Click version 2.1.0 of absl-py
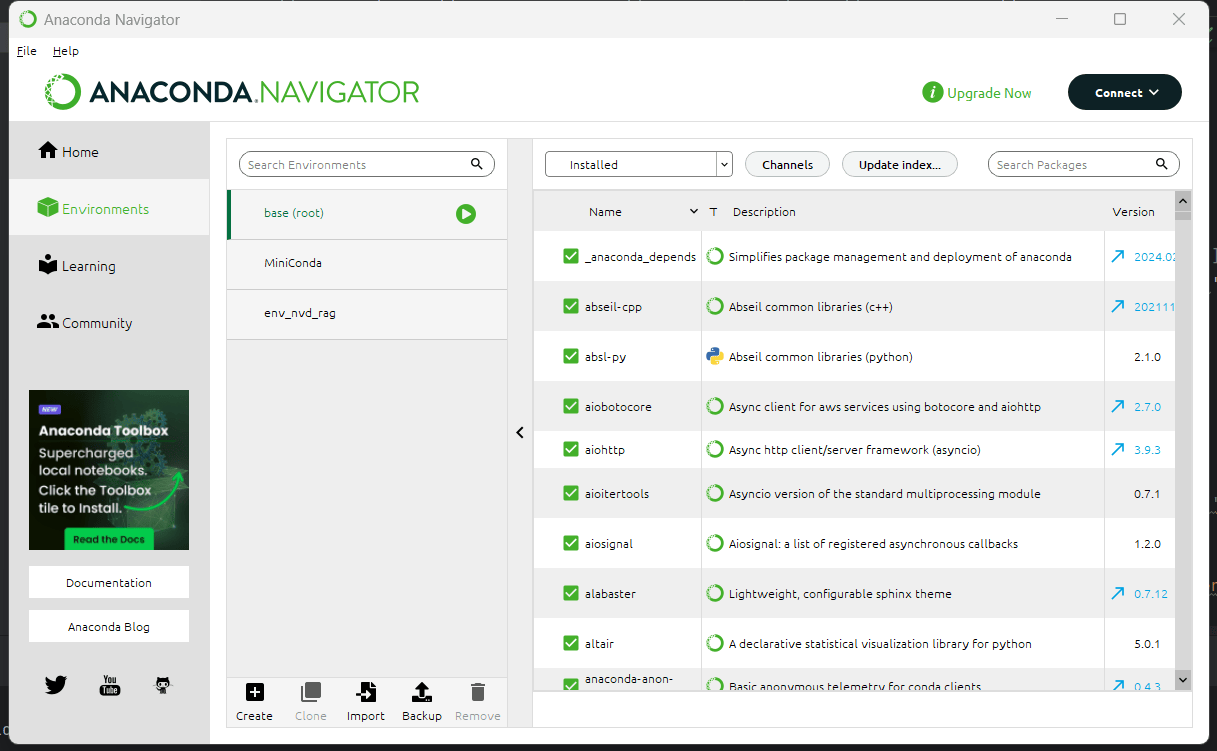 coord(1147,356)
